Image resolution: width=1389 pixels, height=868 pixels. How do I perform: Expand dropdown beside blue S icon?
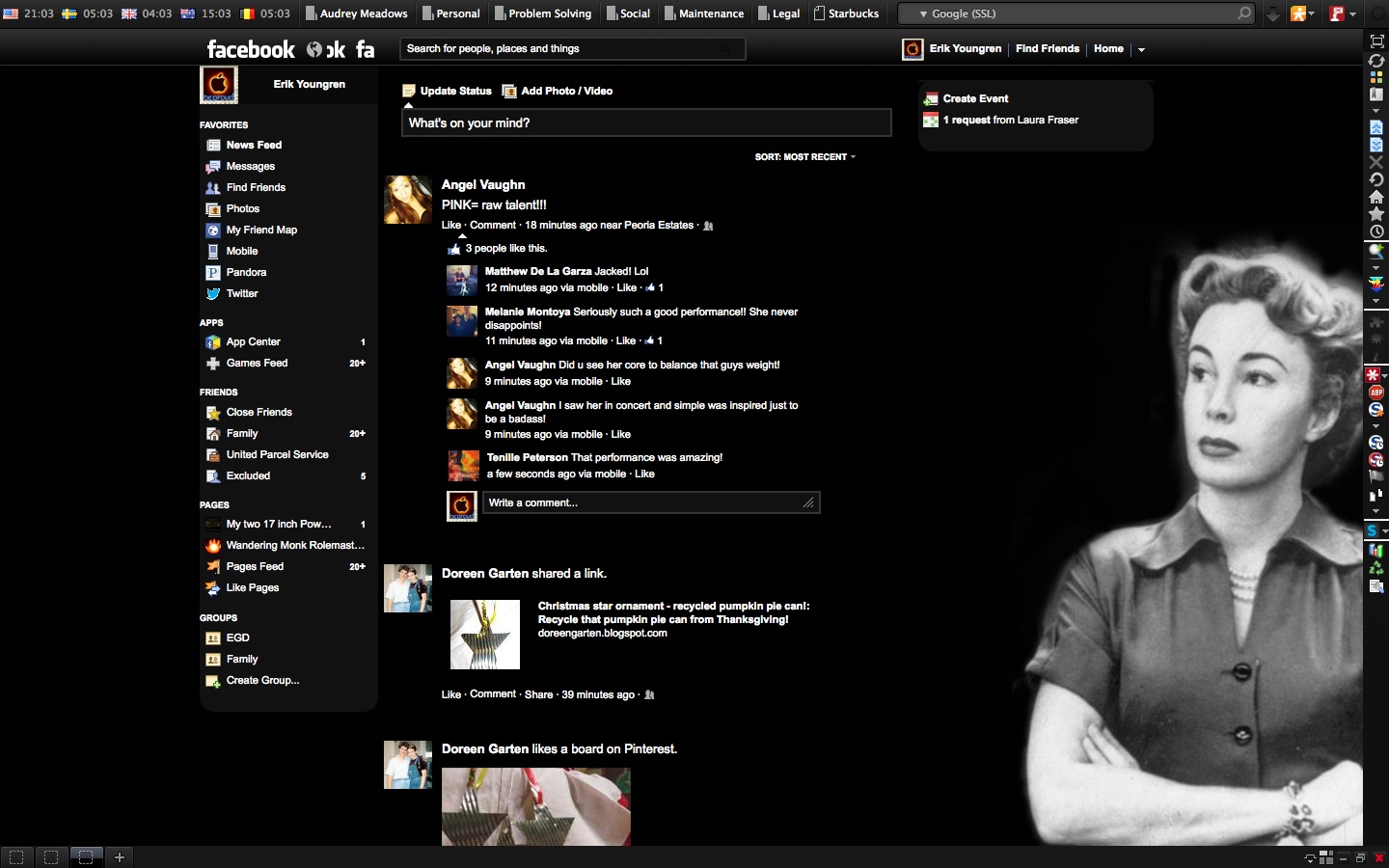1385,531
